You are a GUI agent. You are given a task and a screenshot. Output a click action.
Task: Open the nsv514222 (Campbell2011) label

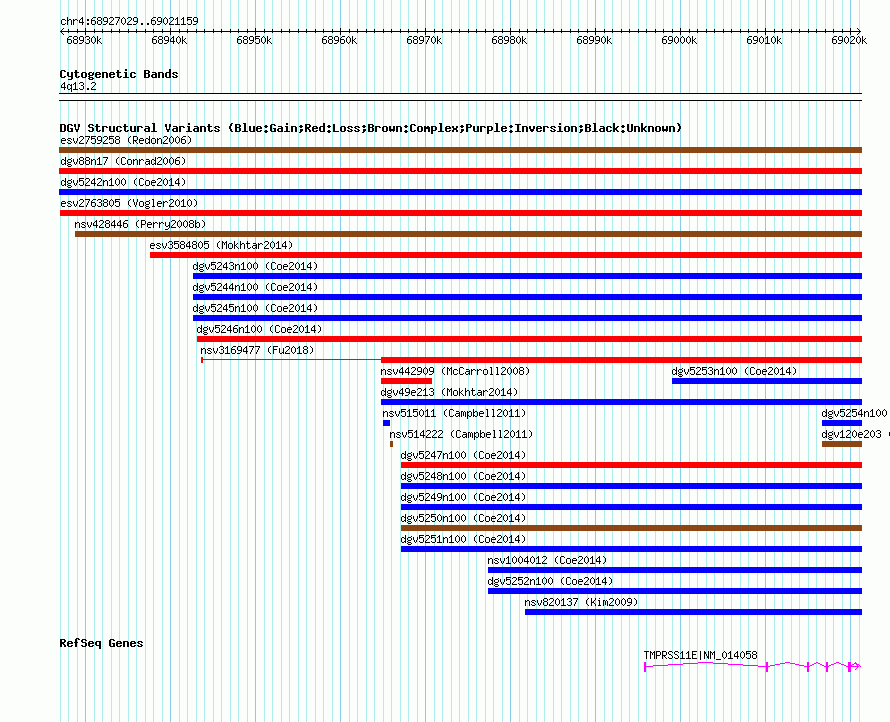[x=461, y=434]
